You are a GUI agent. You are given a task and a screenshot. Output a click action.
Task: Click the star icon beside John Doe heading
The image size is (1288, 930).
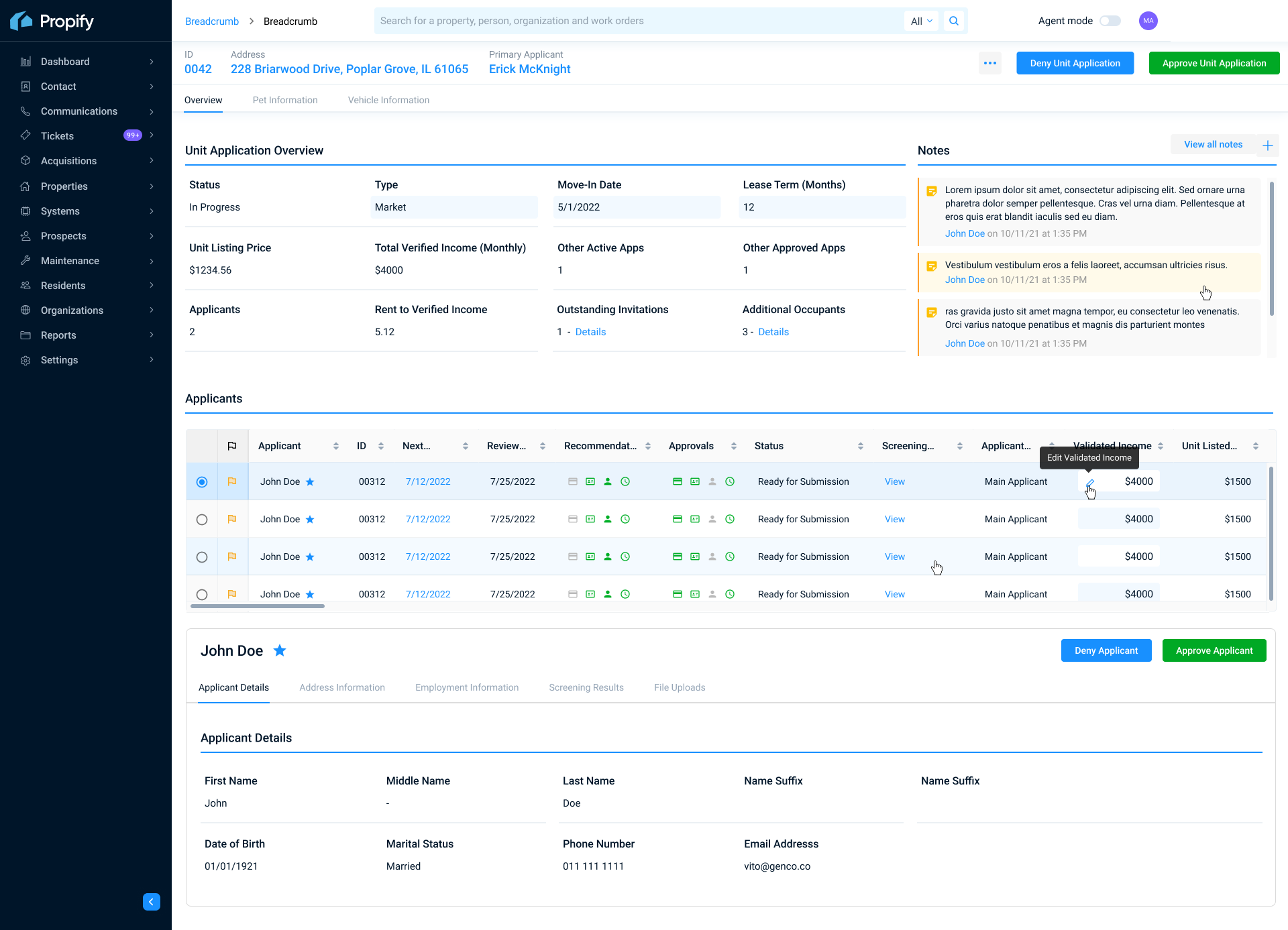click(280, 650)
